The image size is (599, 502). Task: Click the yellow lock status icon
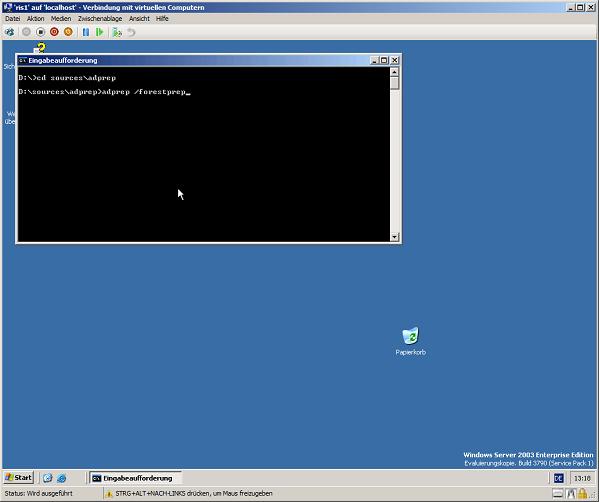pos(582,494)
